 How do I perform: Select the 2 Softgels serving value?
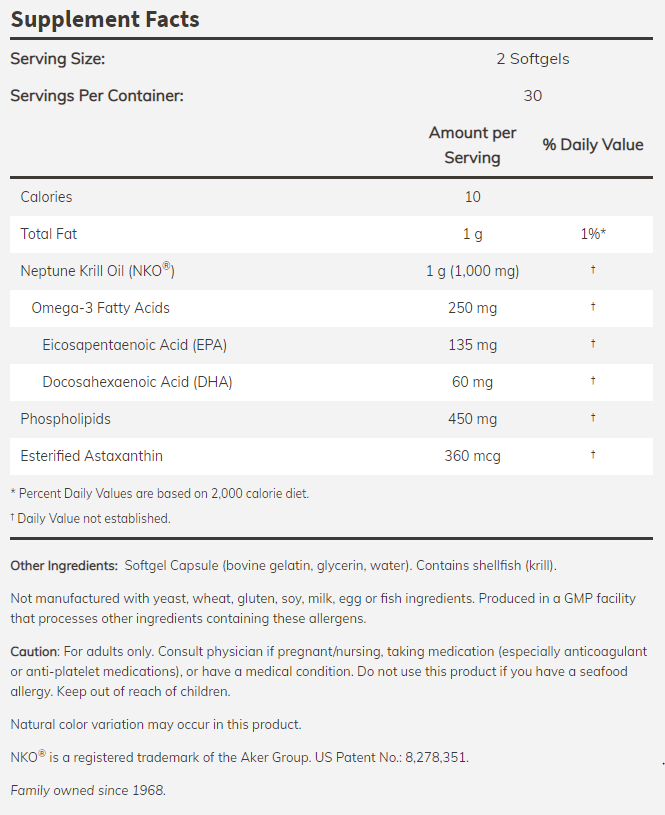pos(533,59)
